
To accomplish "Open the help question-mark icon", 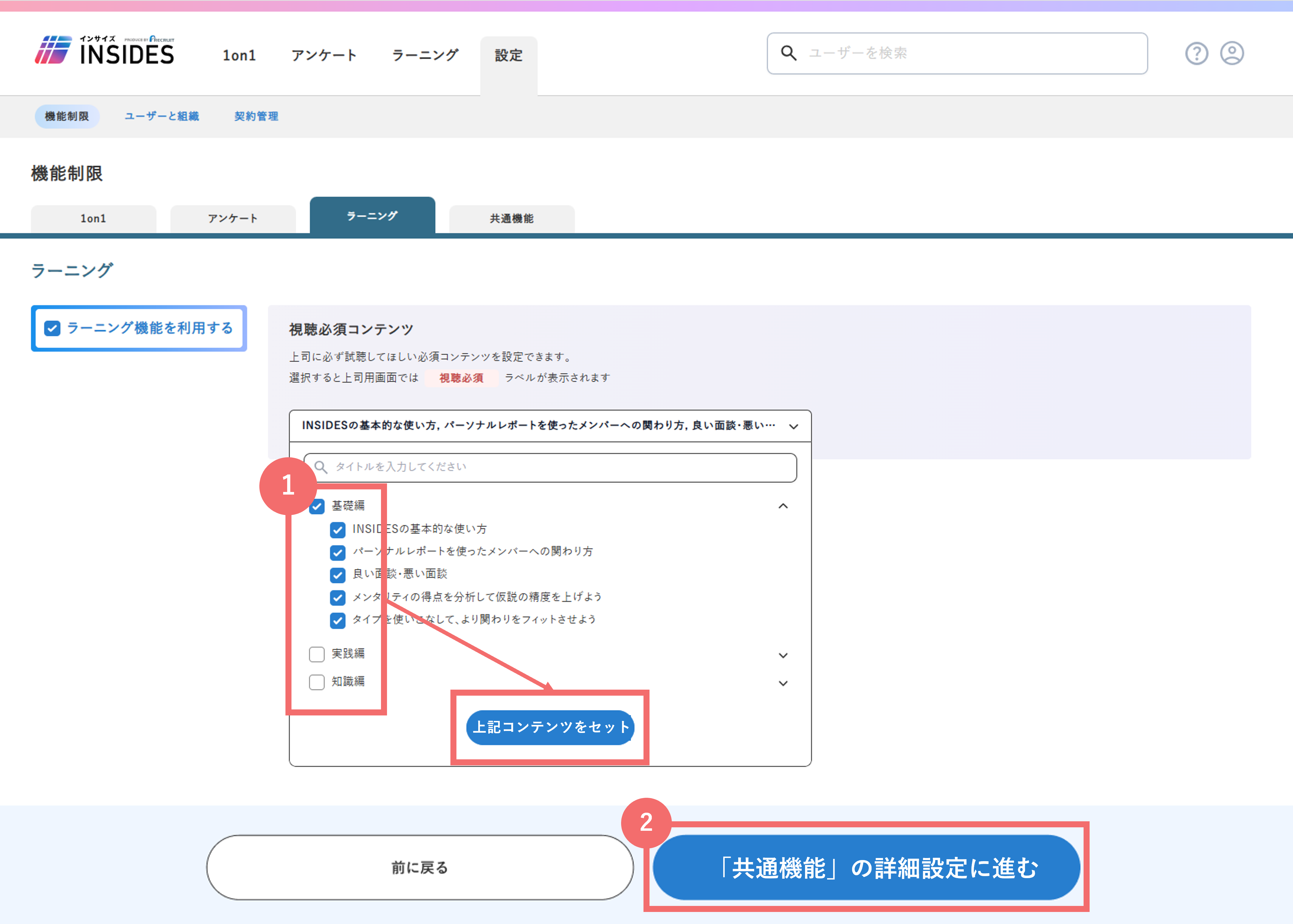I will pos(1196,53).
